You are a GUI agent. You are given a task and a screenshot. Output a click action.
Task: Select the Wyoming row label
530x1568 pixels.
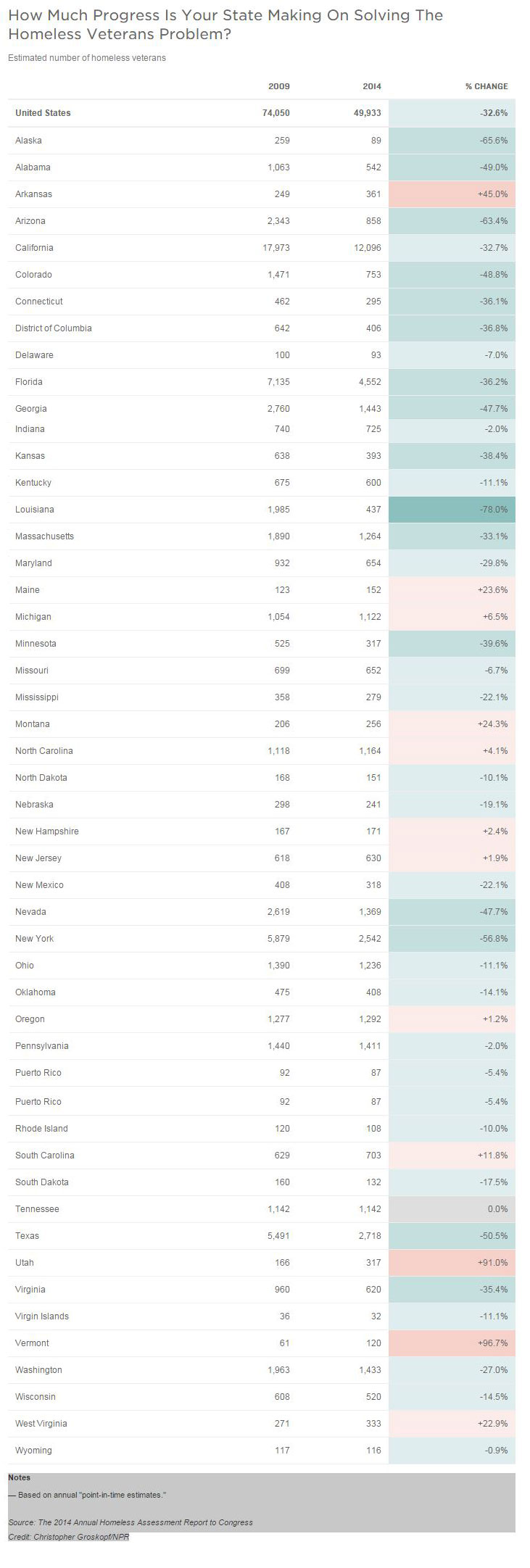pos(33,1451)
